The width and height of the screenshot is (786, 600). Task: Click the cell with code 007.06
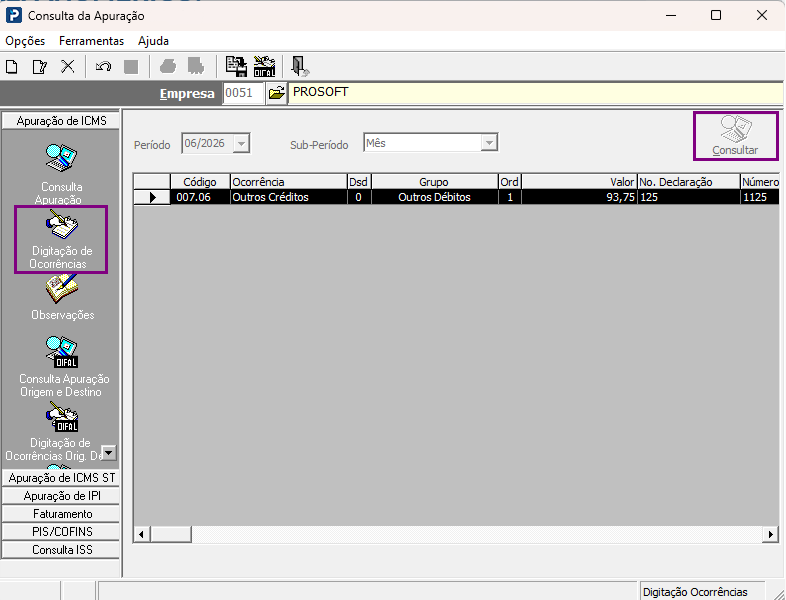pos(200,197)
